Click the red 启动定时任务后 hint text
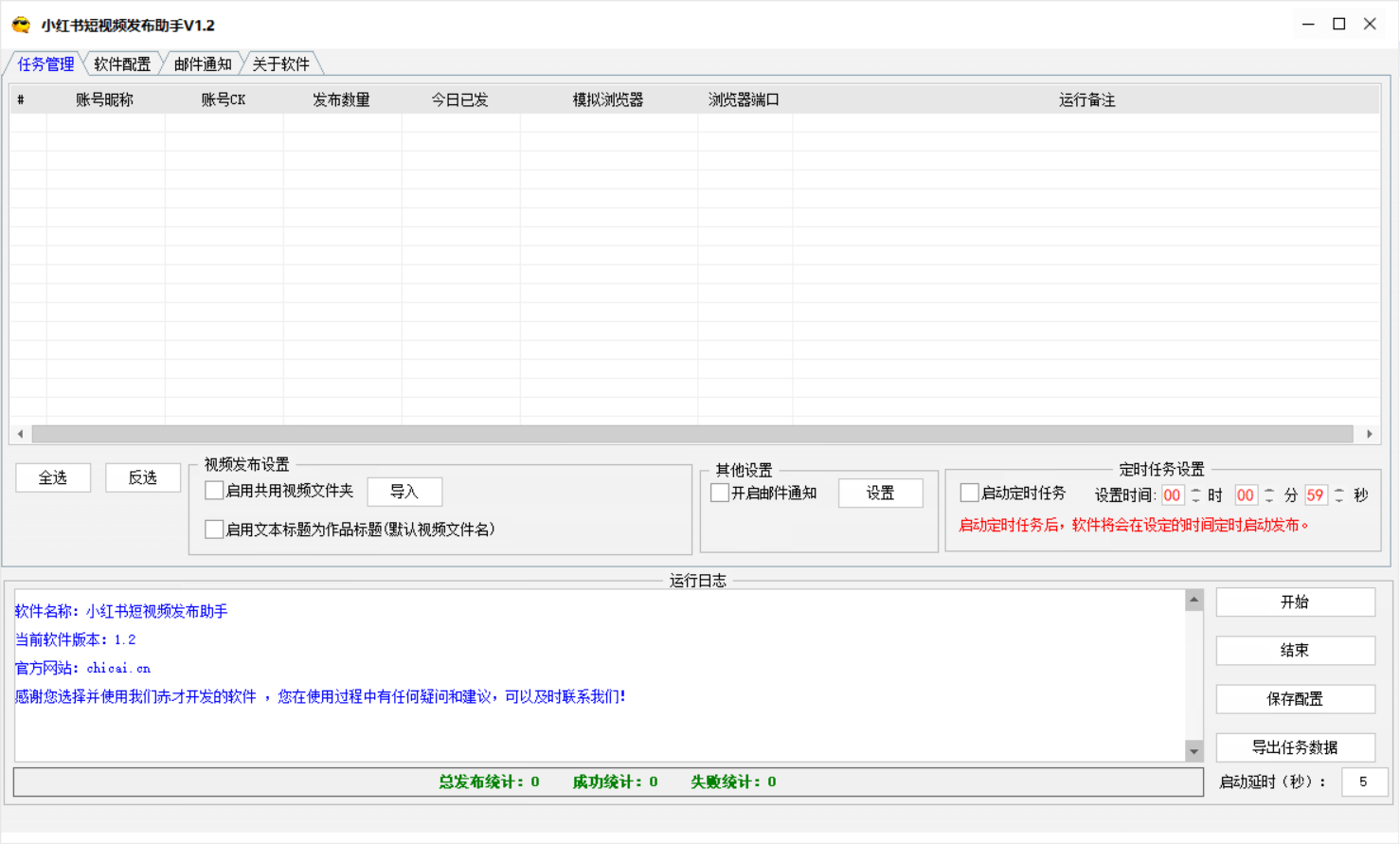The height and width of the screenshot is (844, 1400). pos(1134,525)
